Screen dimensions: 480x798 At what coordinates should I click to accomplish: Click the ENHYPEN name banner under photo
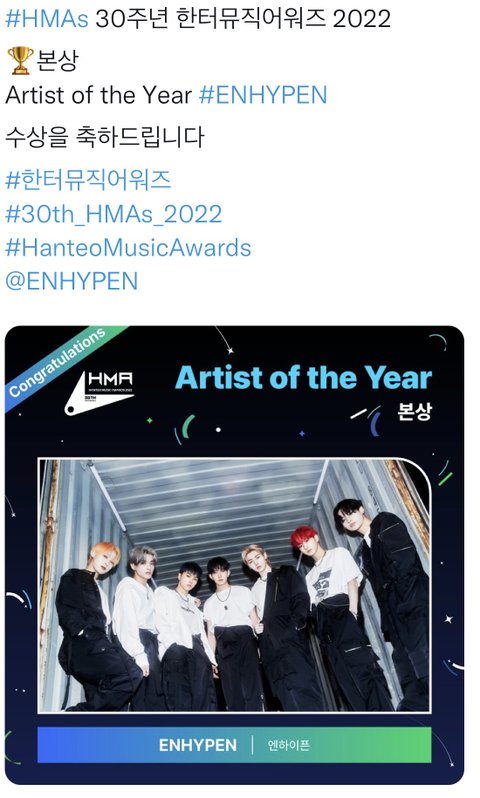[234, 745]
